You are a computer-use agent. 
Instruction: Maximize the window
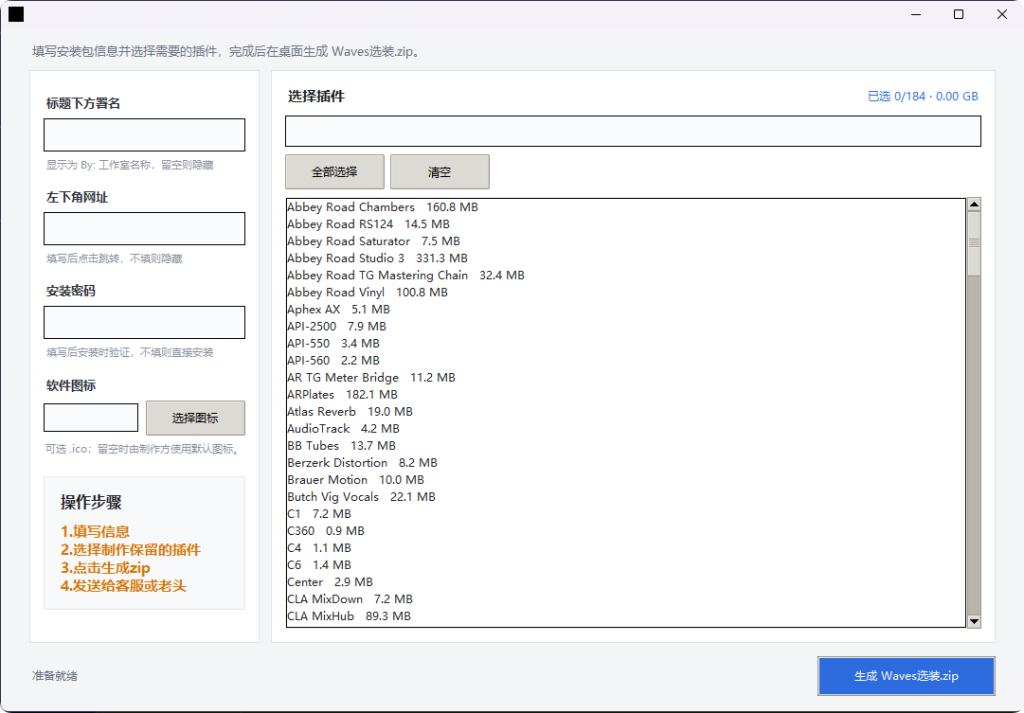pyautogui.click(x=959, y=14)
